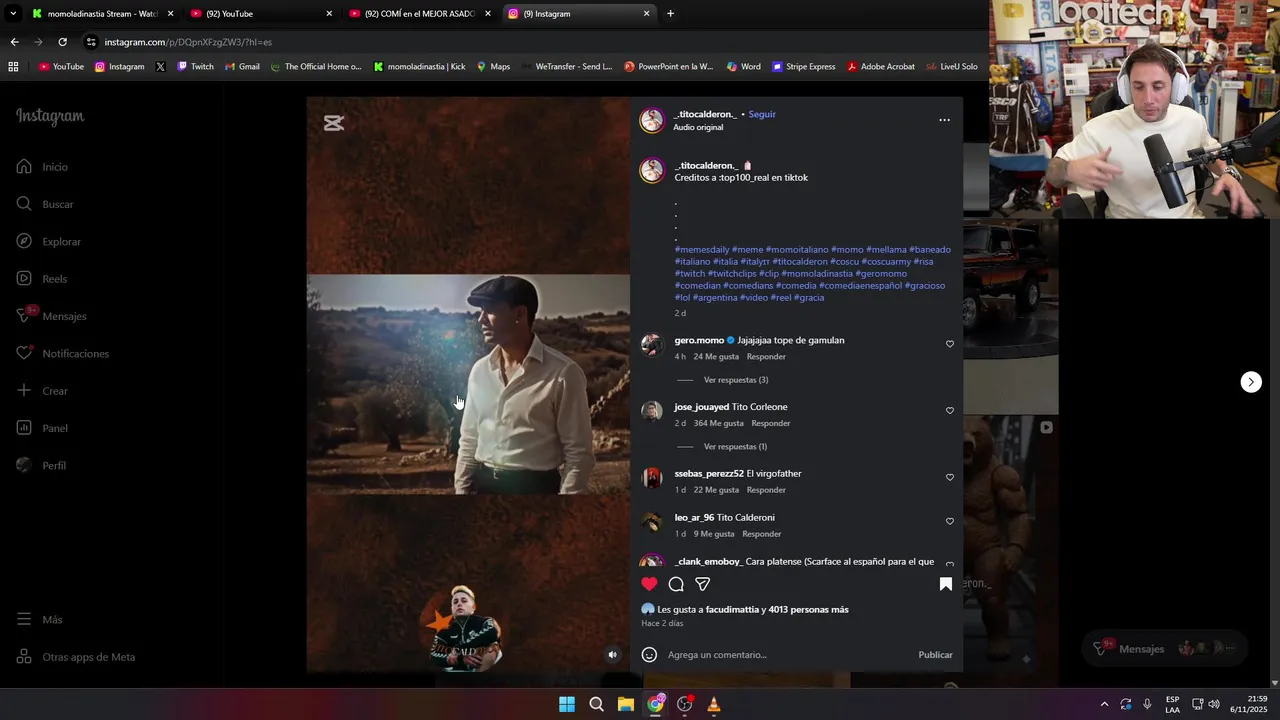Click Responder on jose_jouayed comment
Viewport: 1280px width, 720px height.
tap(771, 424)
